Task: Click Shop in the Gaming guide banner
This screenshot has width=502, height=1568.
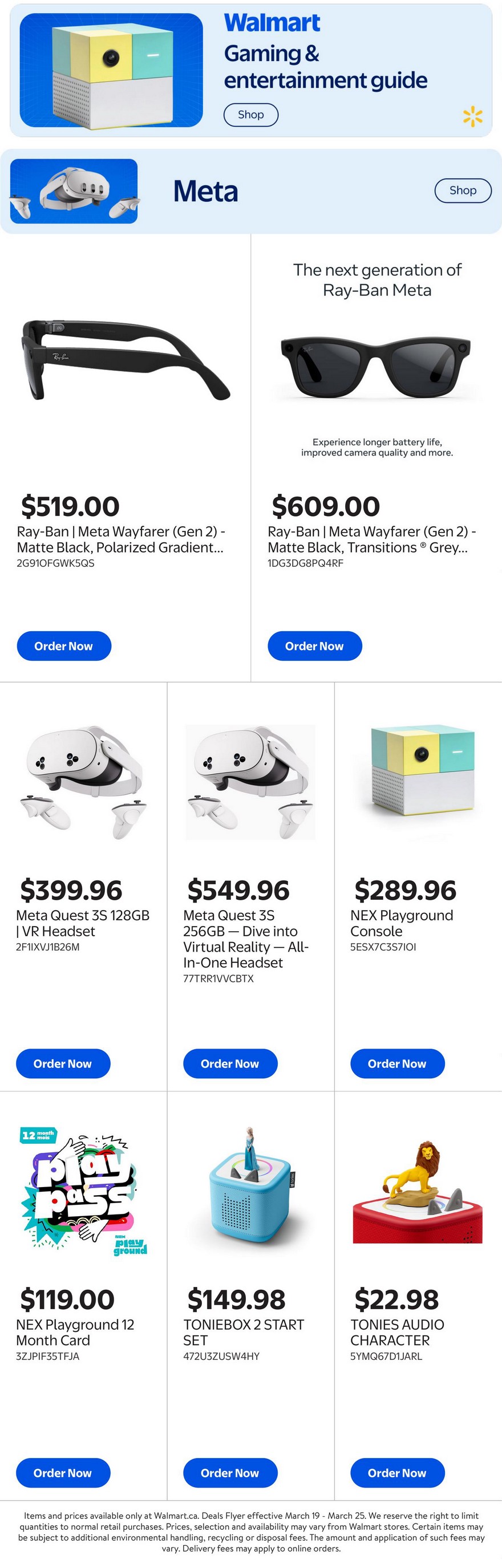Action: point(250,115)
